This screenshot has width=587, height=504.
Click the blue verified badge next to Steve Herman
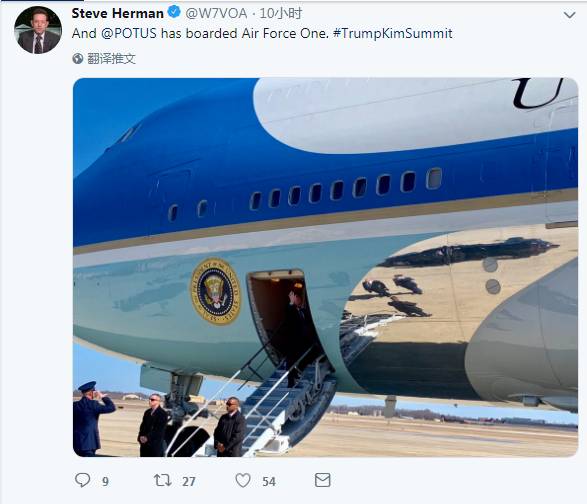pos(174,13)
